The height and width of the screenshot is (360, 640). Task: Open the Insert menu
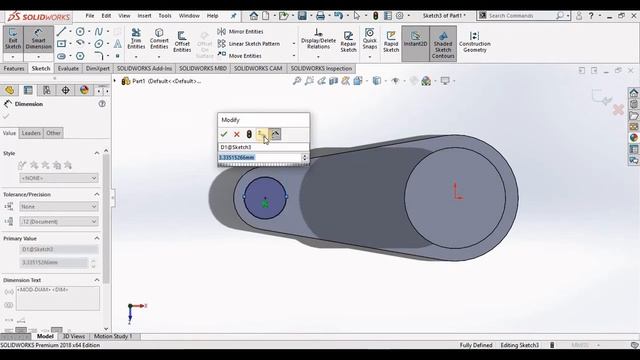pyautogui.click(x=144, y=16)
